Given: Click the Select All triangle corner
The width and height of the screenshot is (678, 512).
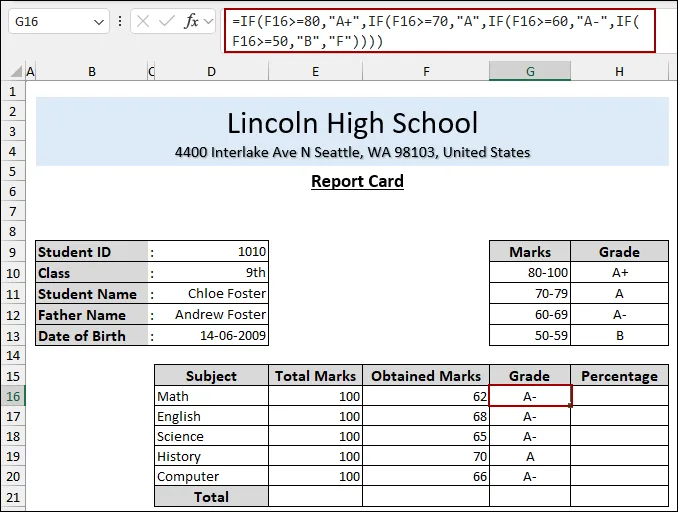Looking at the screenshot, I should 16,71.
